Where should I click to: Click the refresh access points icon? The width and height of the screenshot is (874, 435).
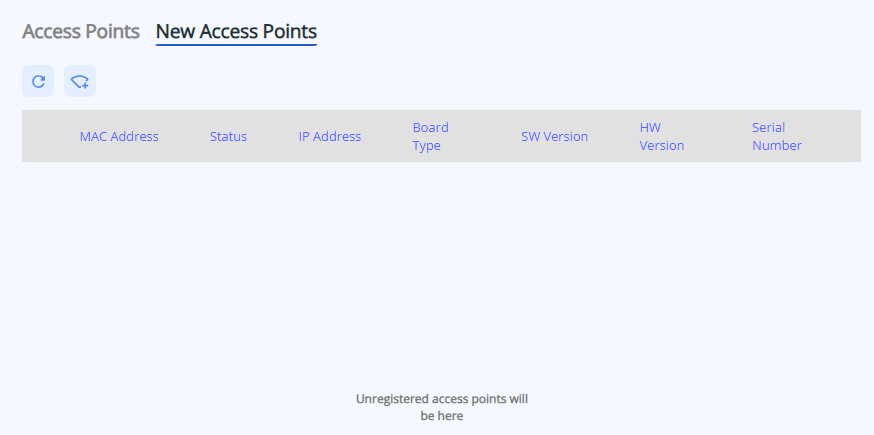(x=38, y=82)
